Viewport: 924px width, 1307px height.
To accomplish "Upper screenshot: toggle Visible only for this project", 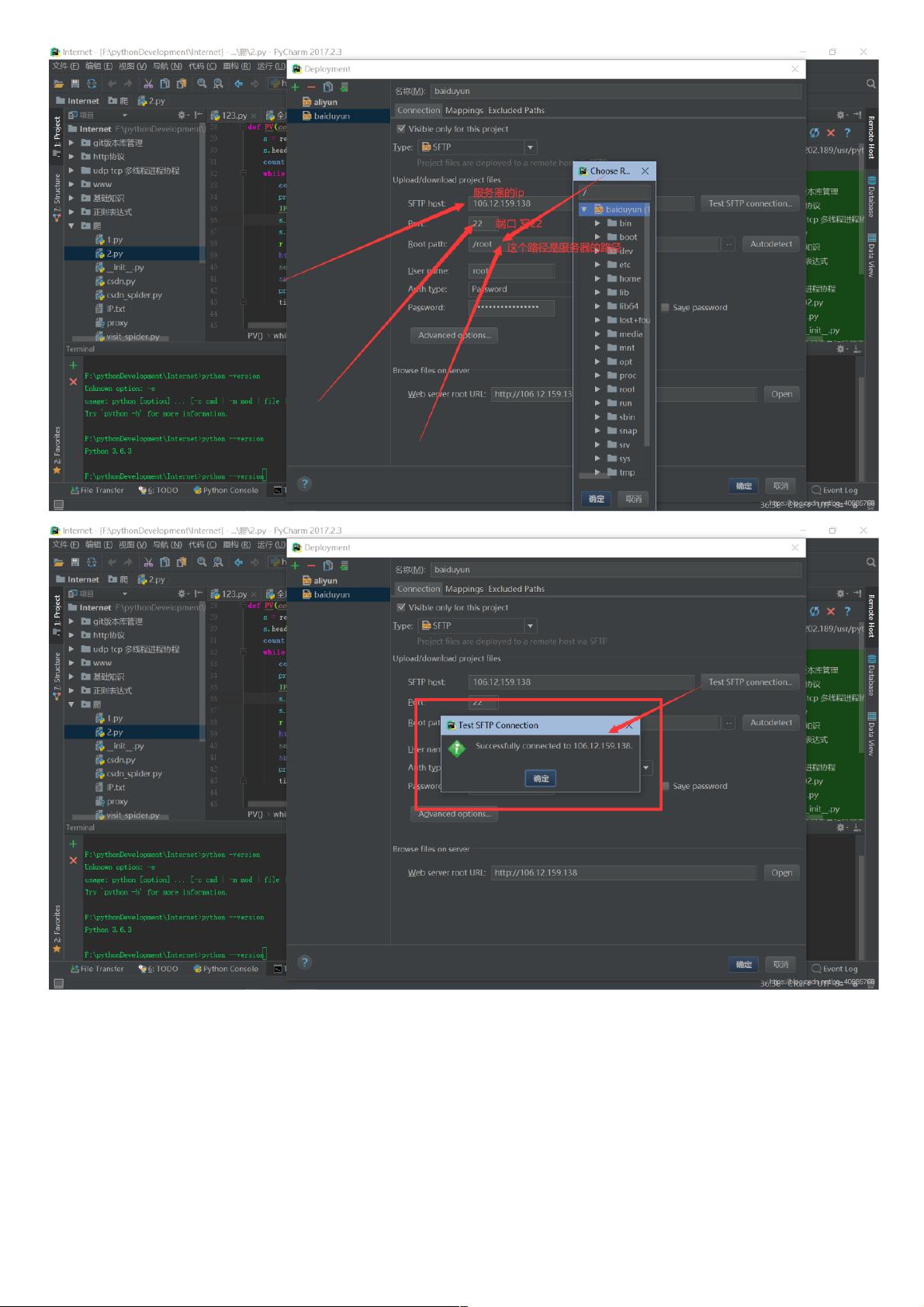I will 401,129.
